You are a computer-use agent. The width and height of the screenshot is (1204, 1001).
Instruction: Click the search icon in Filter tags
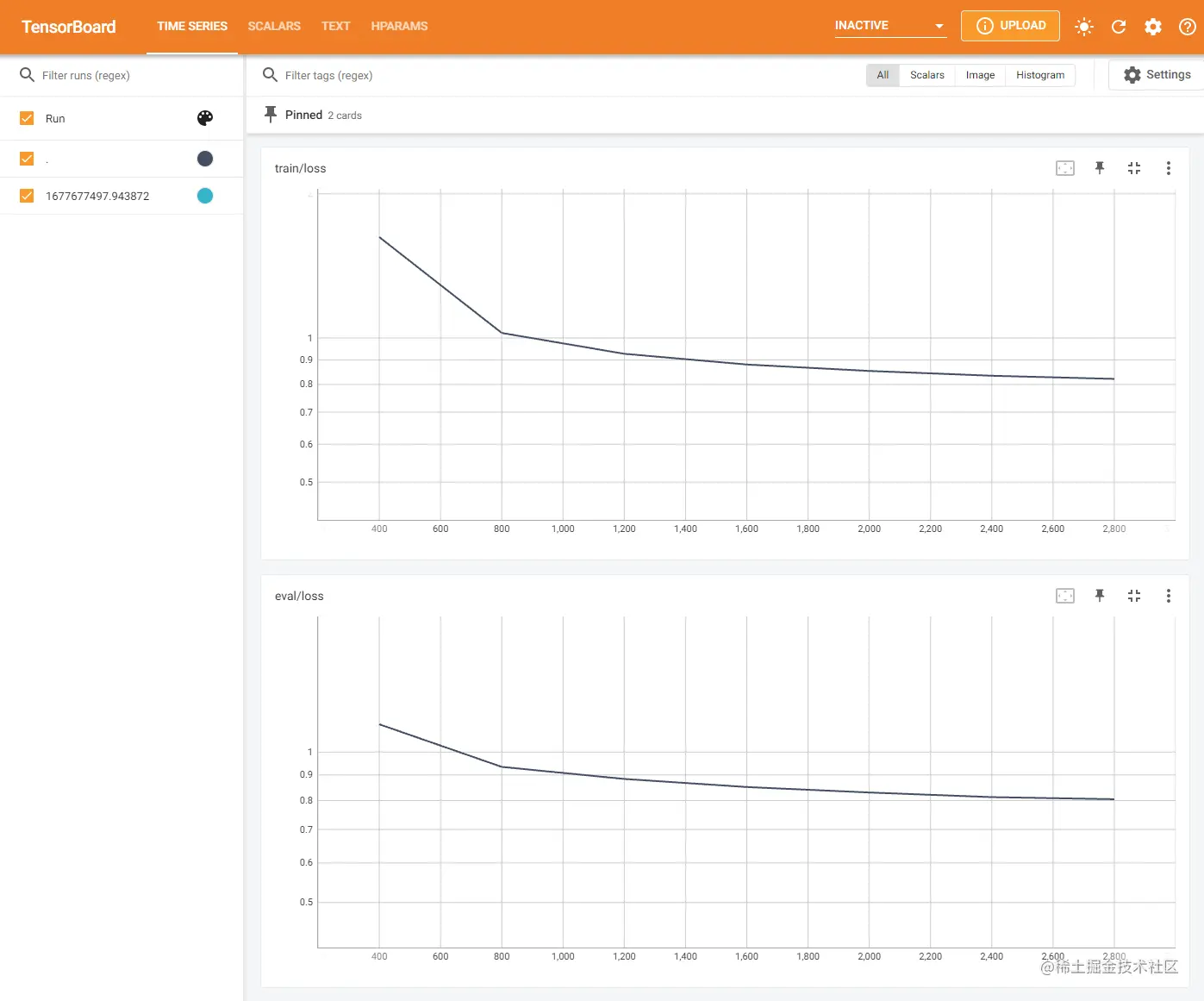click(x=270, y=75)
